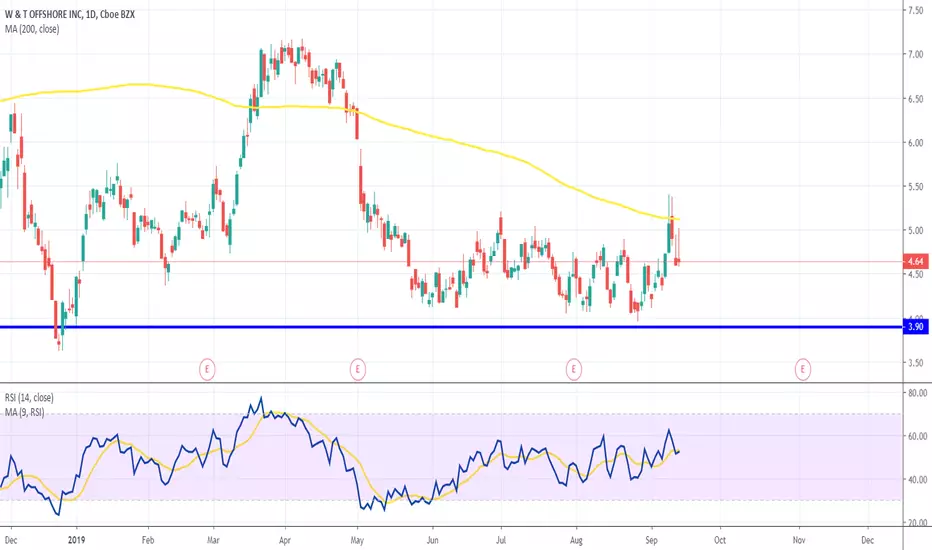Click the earnings E marker at November
Viewport: 932px width, 550px height.
pyautogui.click(x=803, y=369)
